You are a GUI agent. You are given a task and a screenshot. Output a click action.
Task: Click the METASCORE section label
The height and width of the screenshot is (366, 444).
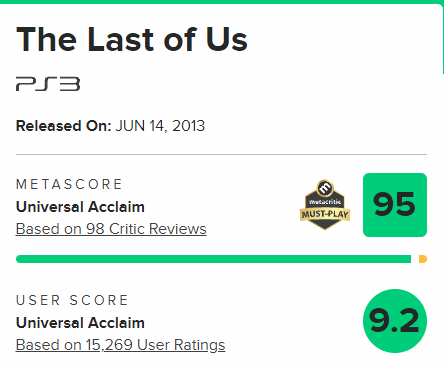69,184
